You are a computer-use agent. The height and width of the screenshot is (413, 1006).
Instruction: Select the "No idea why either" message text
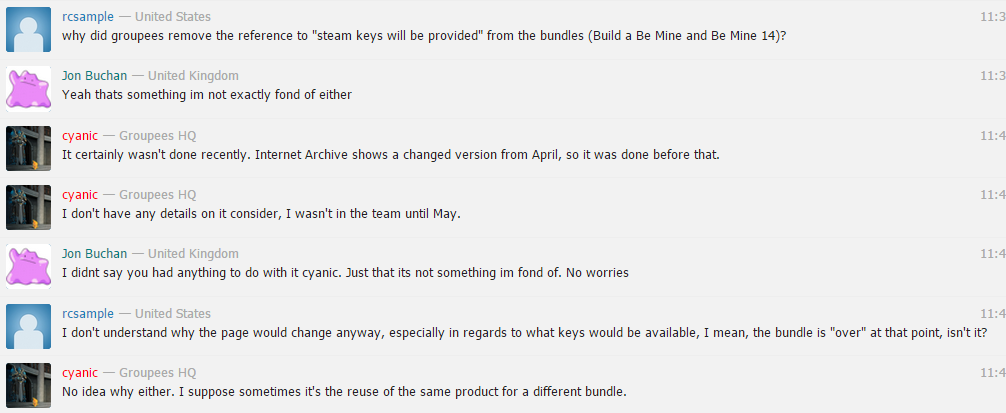click(344, 391)
